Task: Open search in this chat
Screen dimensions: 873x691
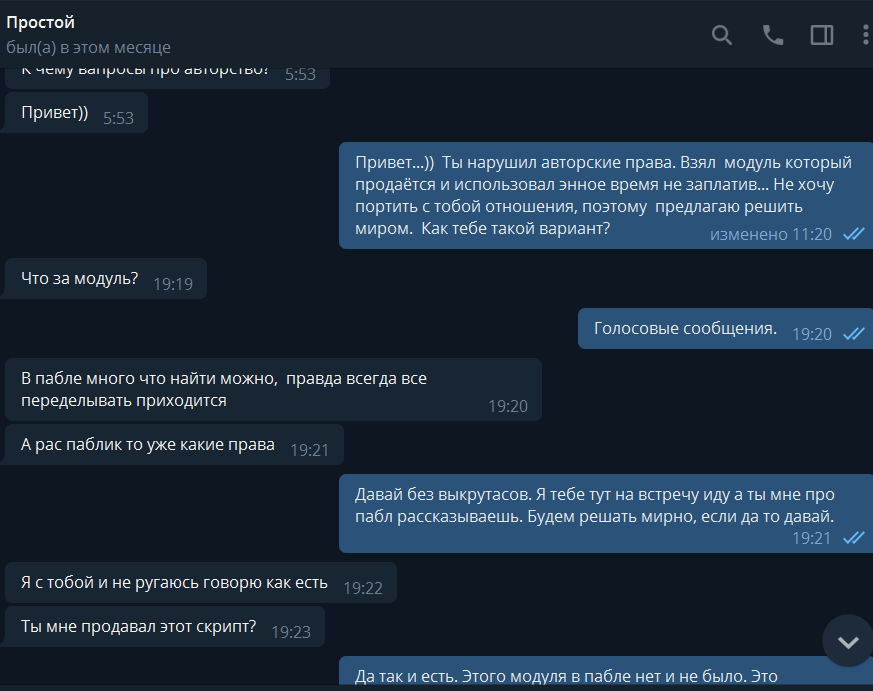Action: pos(722,35)
